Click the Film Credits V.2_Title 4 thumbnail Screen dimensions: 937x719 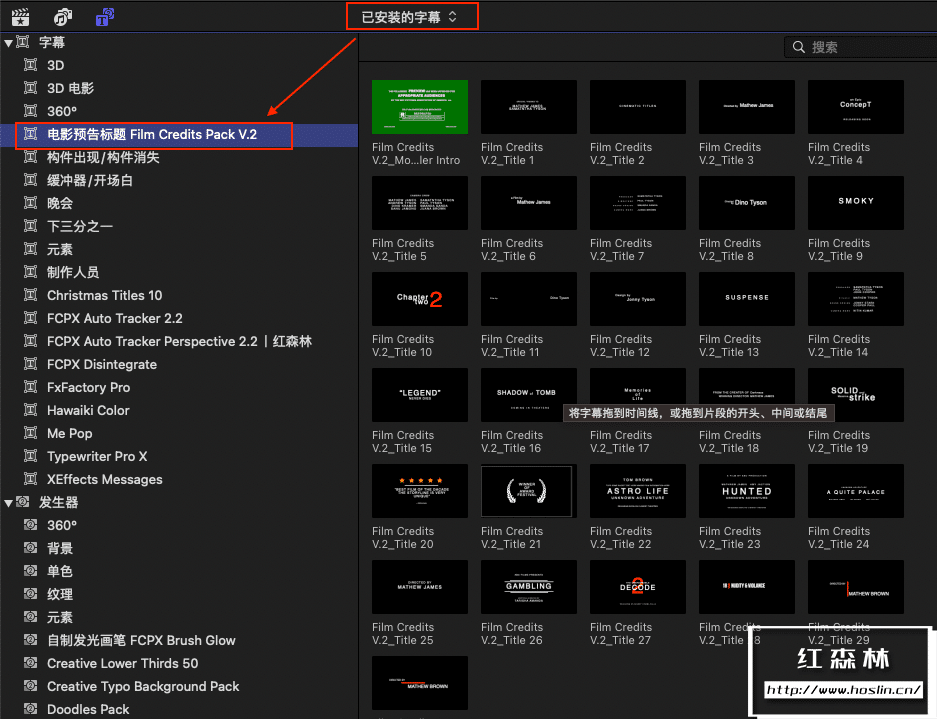(x=856, y=107)
